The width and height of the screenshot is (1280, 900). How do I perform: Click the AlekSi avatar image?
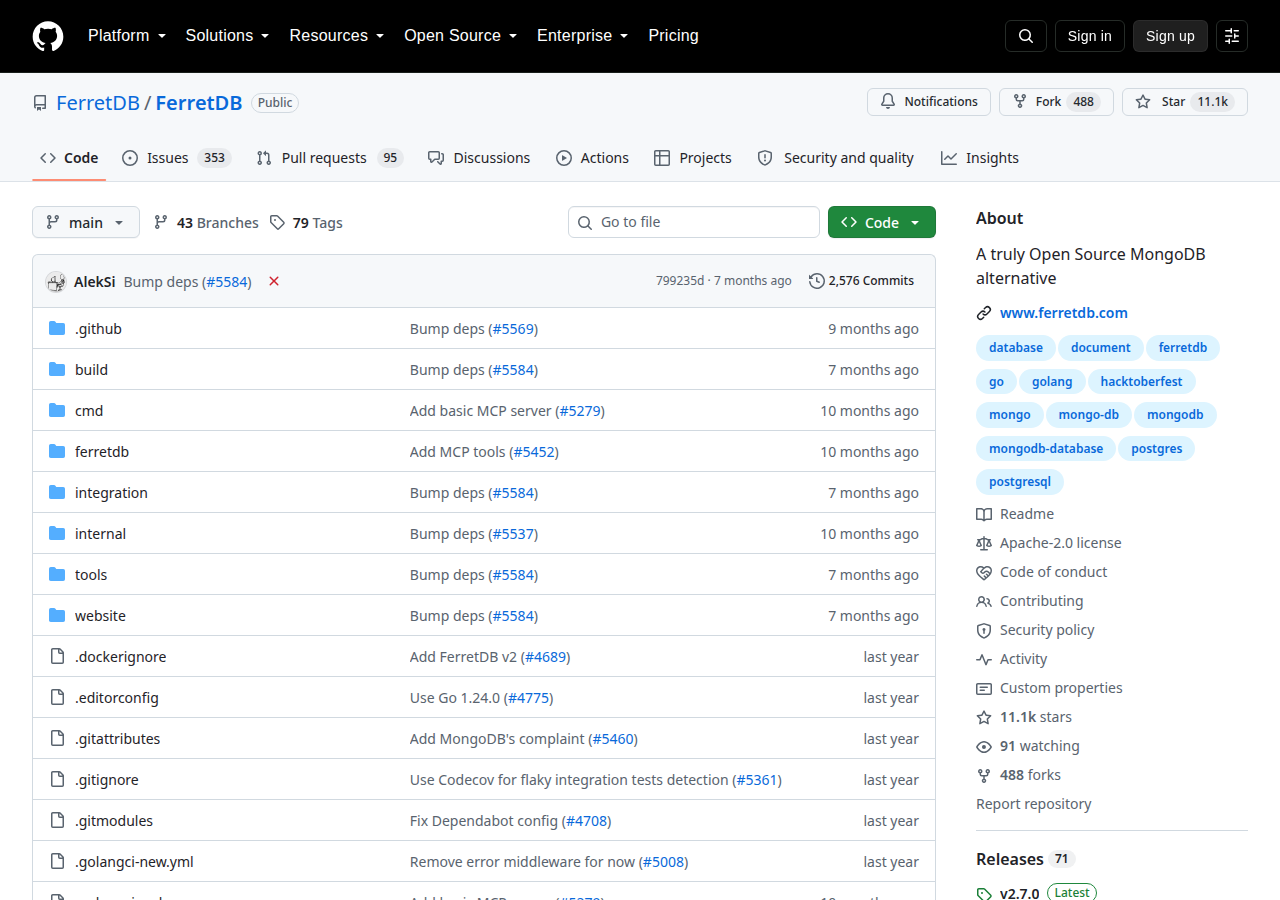pyautogui.click(x=56, y=281)
